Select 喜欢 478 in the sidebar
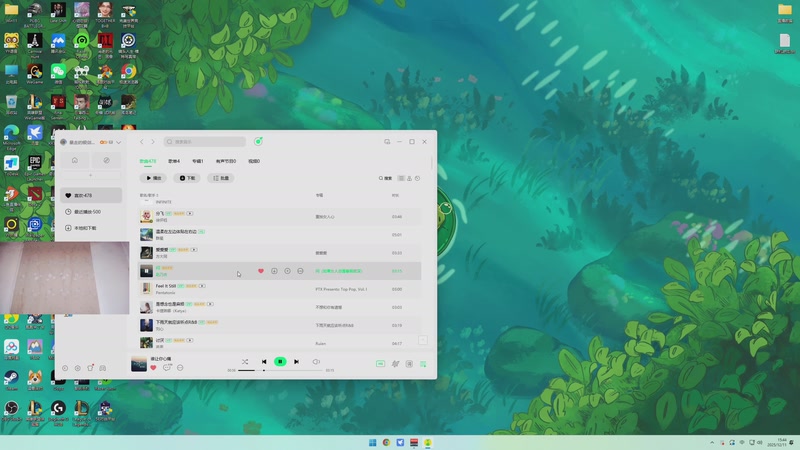 pyautogui.click(x=91, y=195)
